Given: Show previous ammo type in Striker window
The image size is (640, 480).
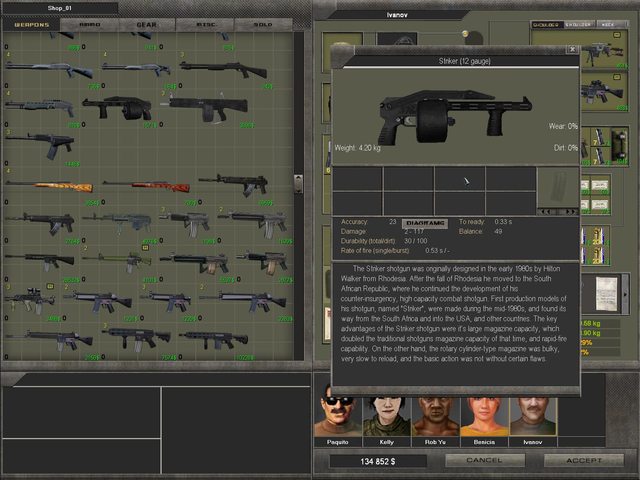Looking at the screenshot, I should tap(547, 211).
